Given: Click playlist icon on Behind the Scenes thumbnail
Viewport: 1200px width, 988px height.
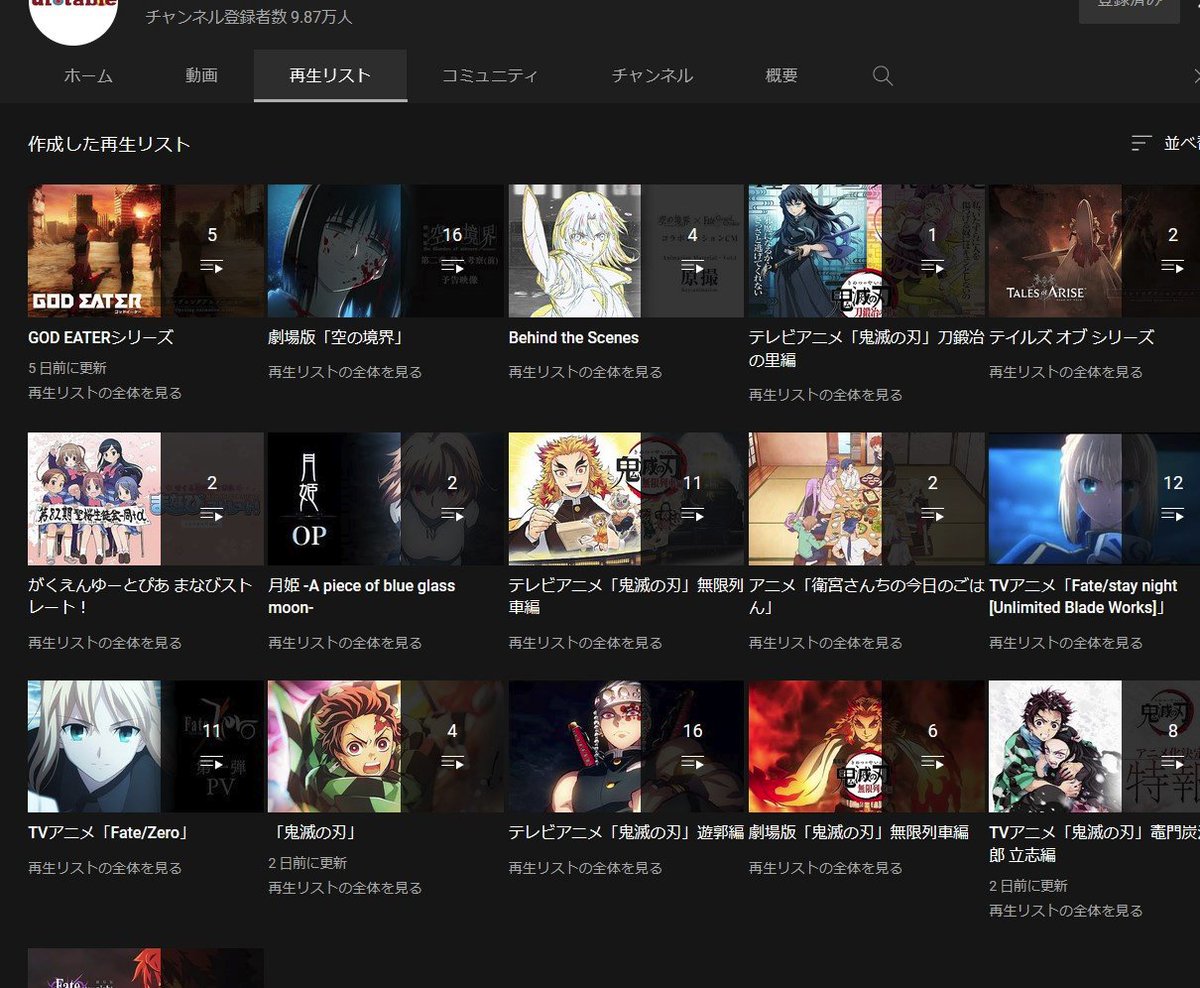Looking at the screenshot, I should coord(692,266).
